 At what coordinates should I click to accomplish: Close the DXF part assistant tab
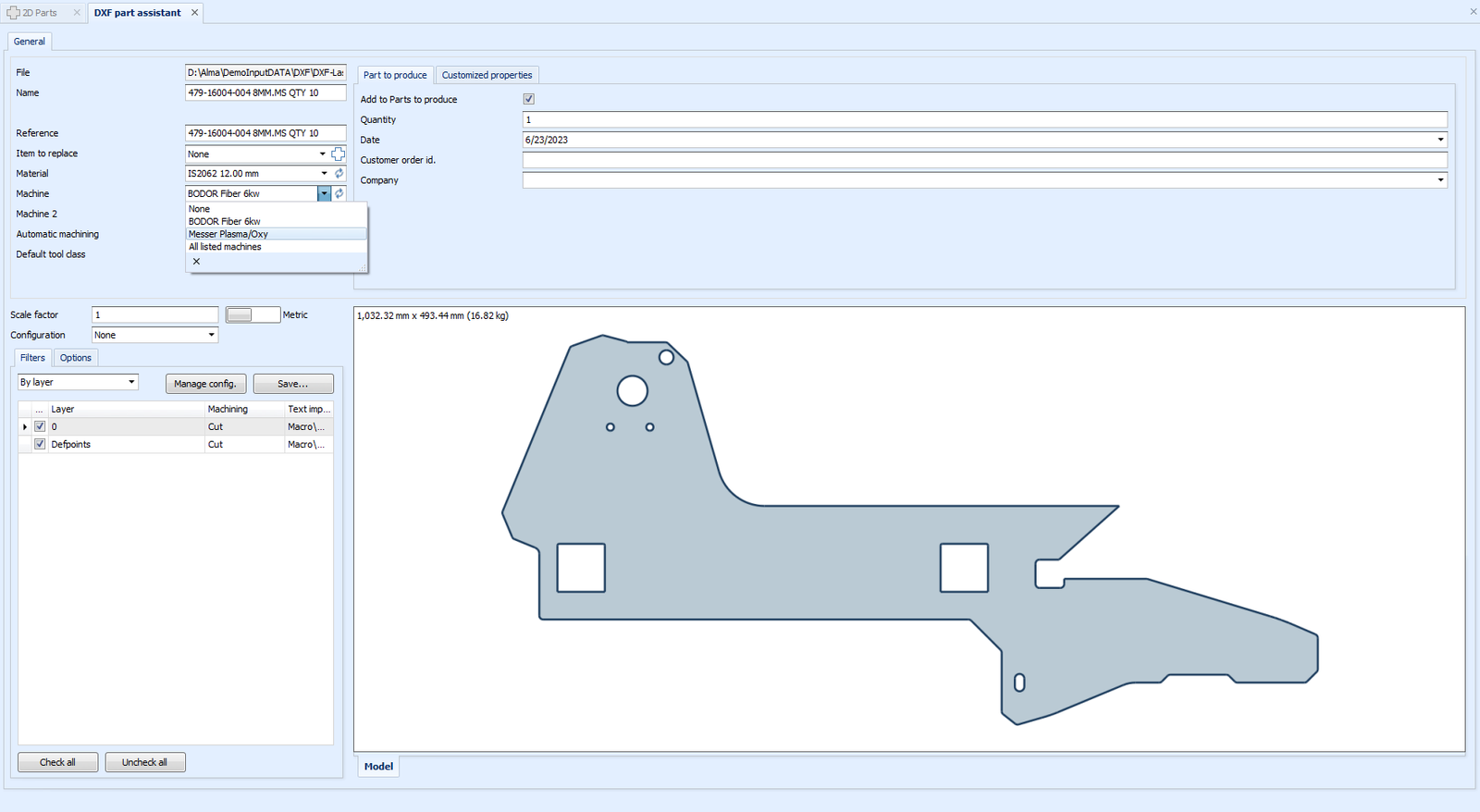click(x=194, y=13)
